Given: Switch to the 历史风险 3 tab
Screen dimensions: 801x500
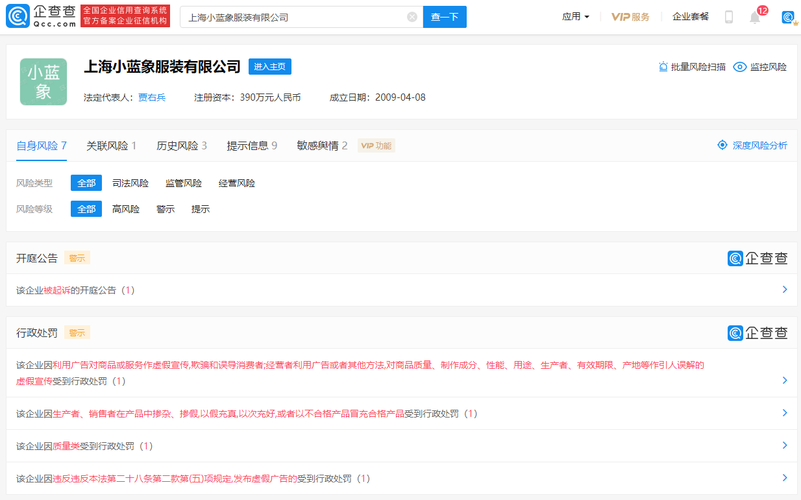Looking at the screenshot, I should 181,146.
